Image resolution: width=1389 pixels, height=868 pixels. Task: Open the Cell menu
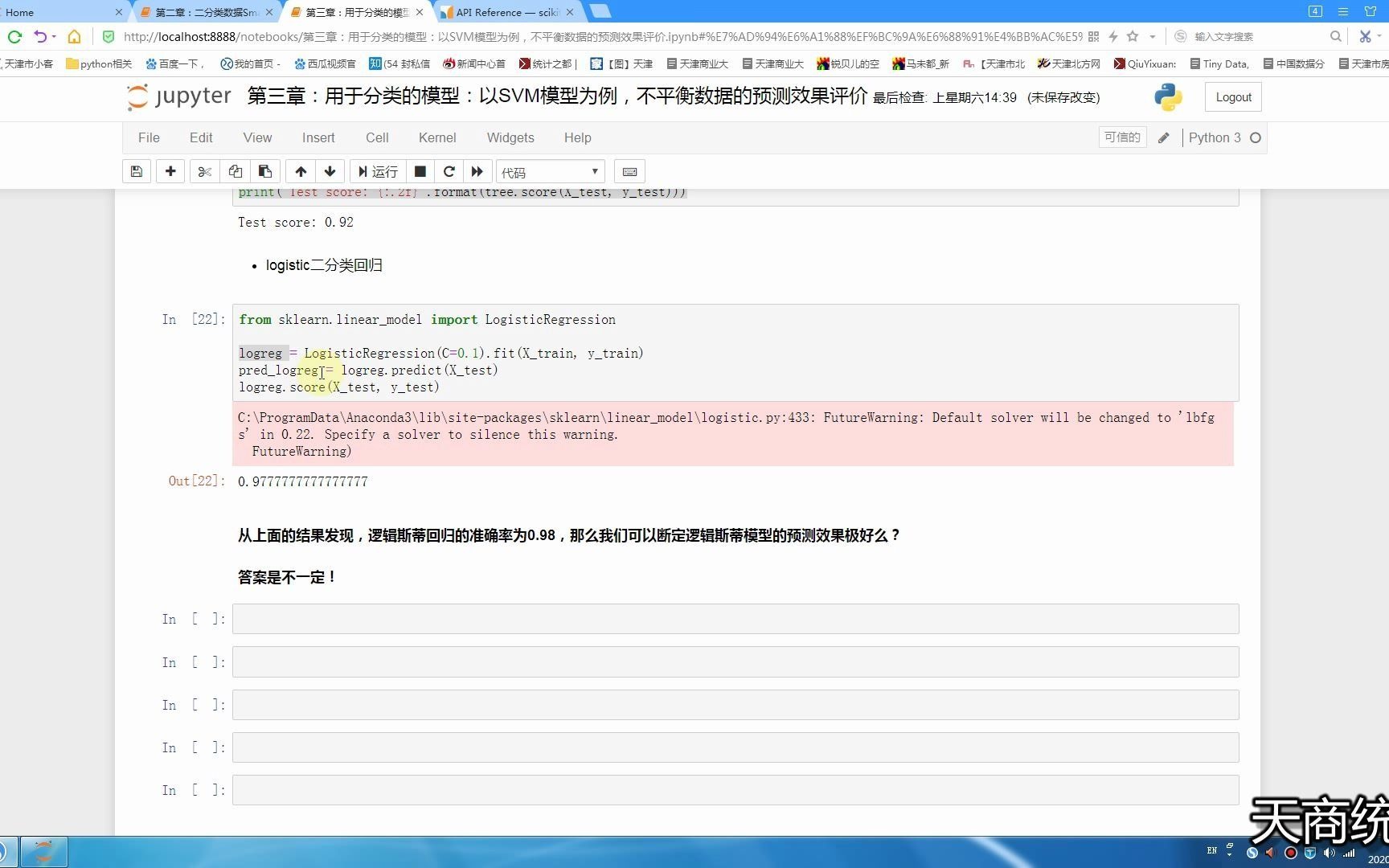377,137
